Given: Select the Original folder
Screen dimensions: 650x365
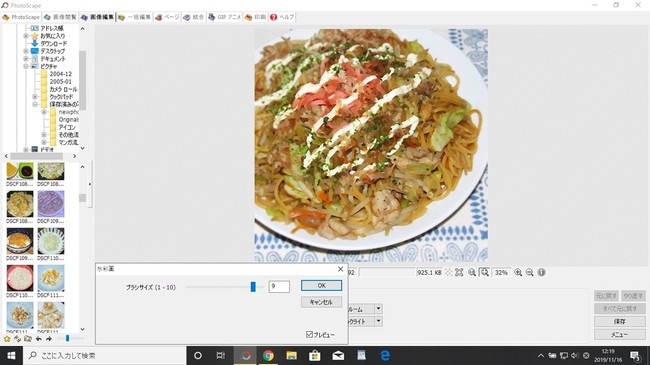Looking at the screenshot, I should [x=68, y=119].
